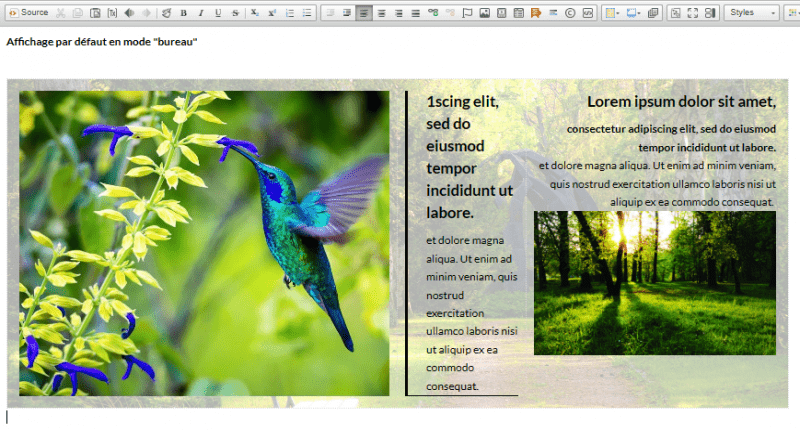The height and width of the screenshot is (430, 800).
Task: Switch to Source code view
Action: click(x=27, y=12)
